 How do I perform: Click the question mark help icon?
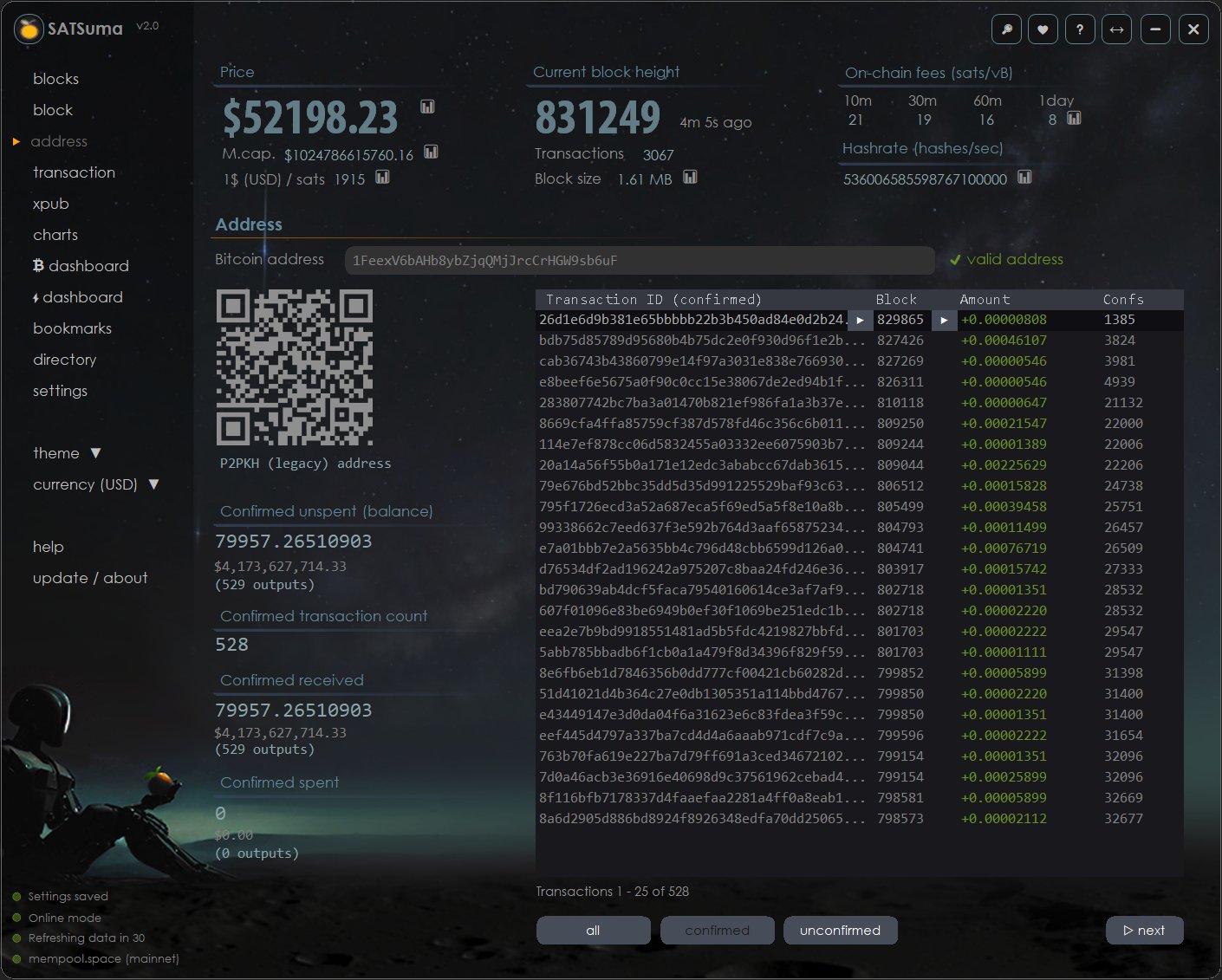[1080, 29]
